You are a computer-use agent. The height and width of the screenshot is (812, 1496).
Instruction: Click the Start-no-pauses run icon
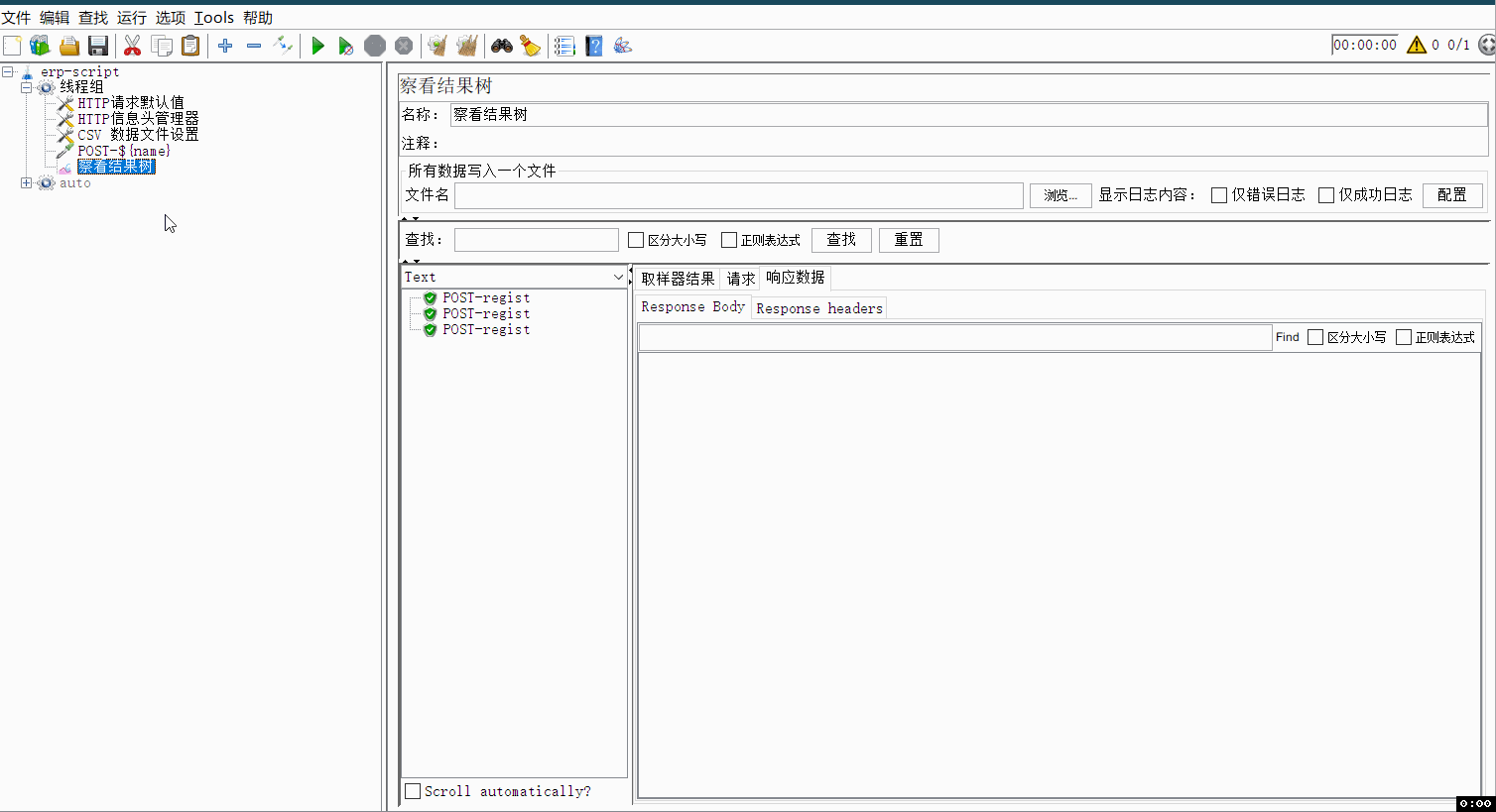(x=345, y=45)
